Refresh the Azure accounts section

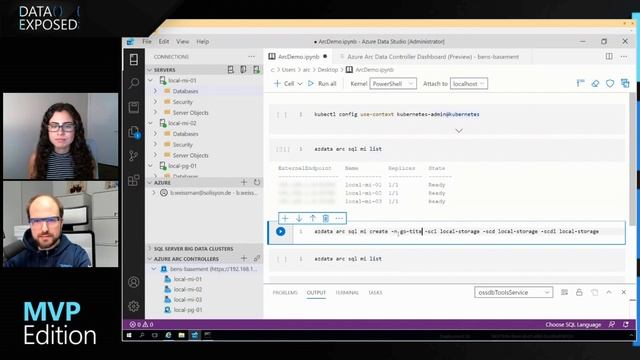(x=257, y=182)
